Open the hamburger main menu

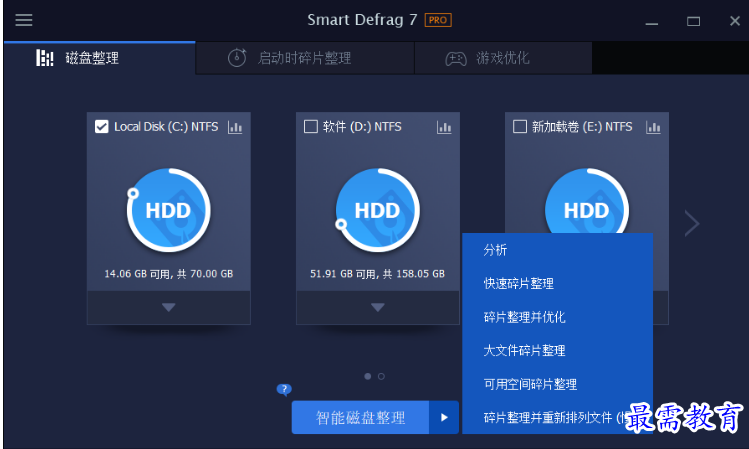[x=23, y=20]
